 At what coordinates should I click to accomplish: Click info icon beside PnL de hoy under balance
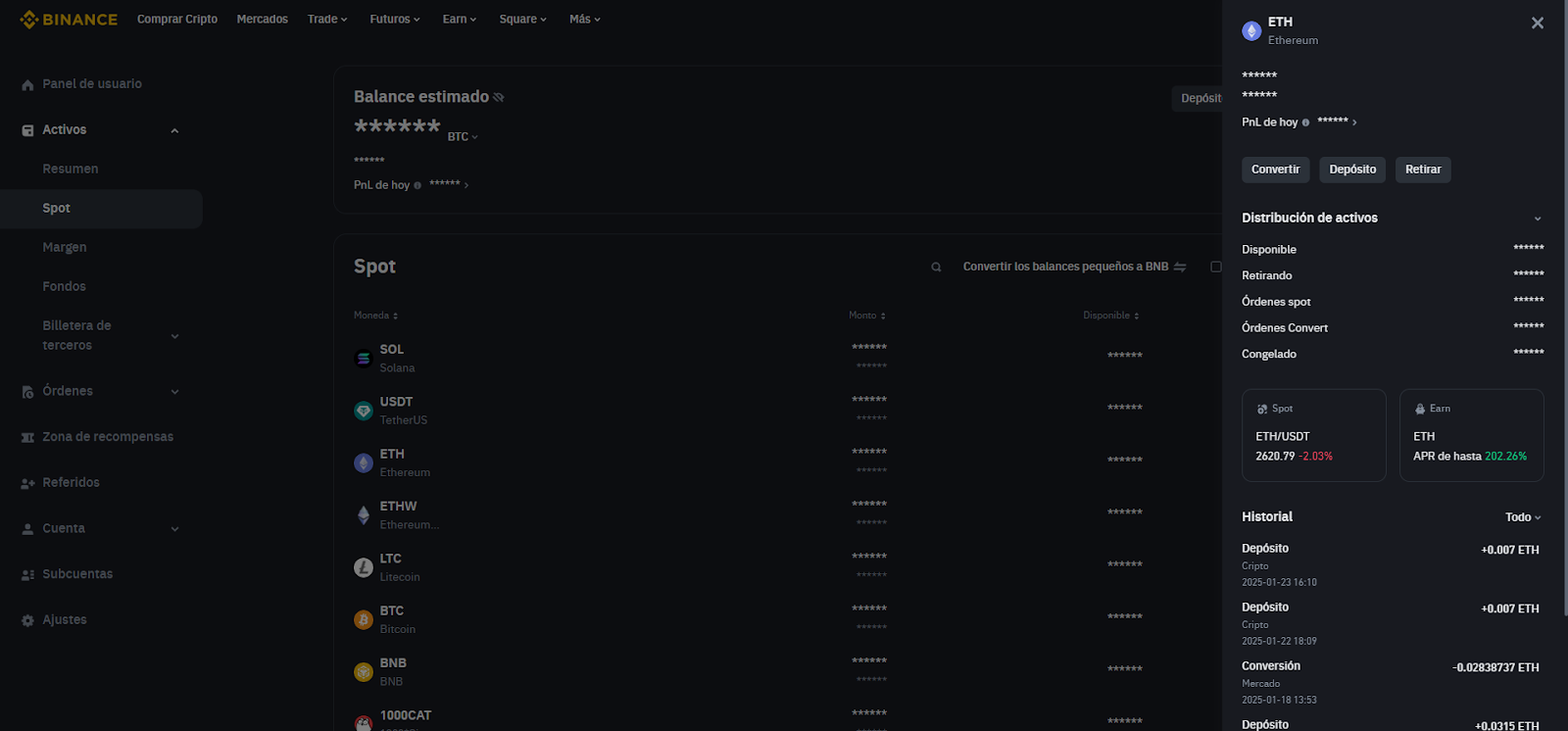point(417,185)
